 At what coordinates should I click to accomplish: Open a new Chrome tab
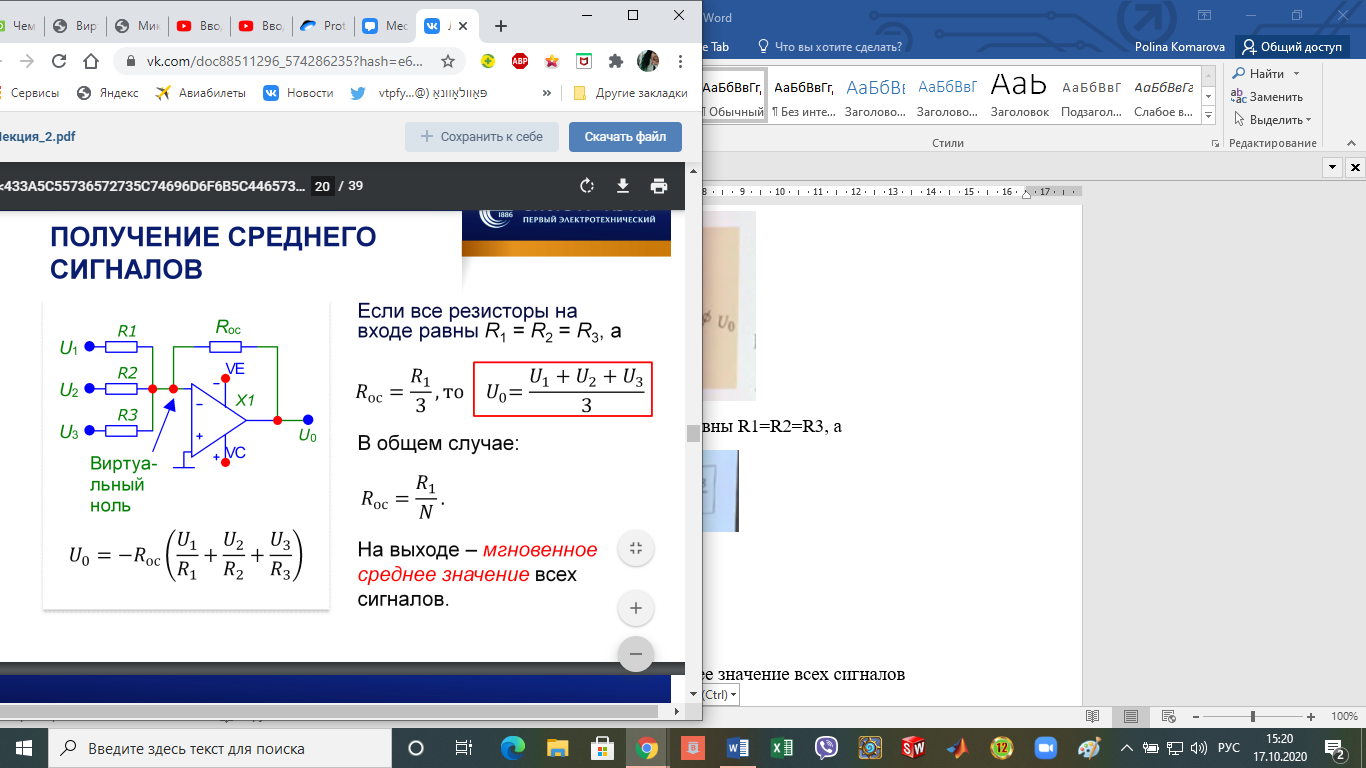pos(501,26)
